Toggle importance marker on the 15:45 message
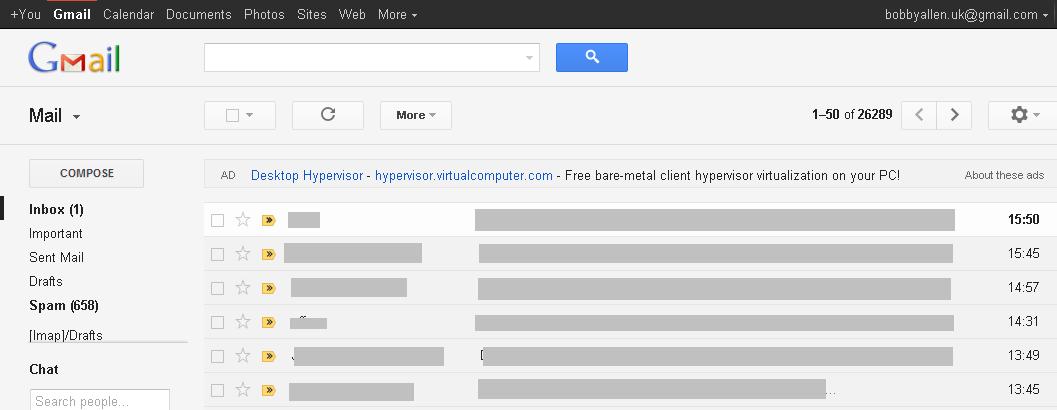Screen dimensions: 1057x410 tap(268, 254)
